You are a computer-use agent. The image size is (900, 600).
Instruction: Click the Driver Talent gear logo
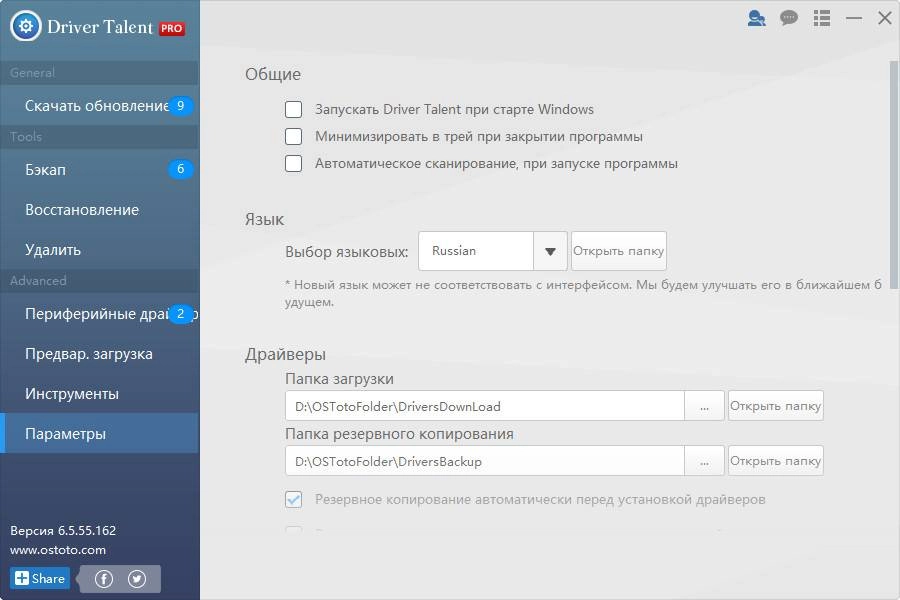point(26,26)
